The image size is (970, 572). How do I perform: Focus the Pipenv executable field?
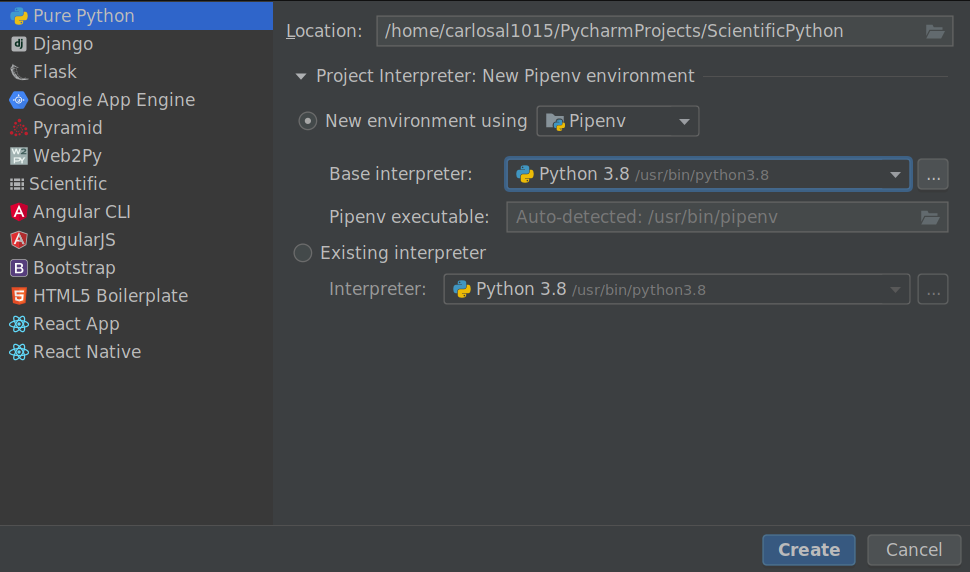click(727, 217)
